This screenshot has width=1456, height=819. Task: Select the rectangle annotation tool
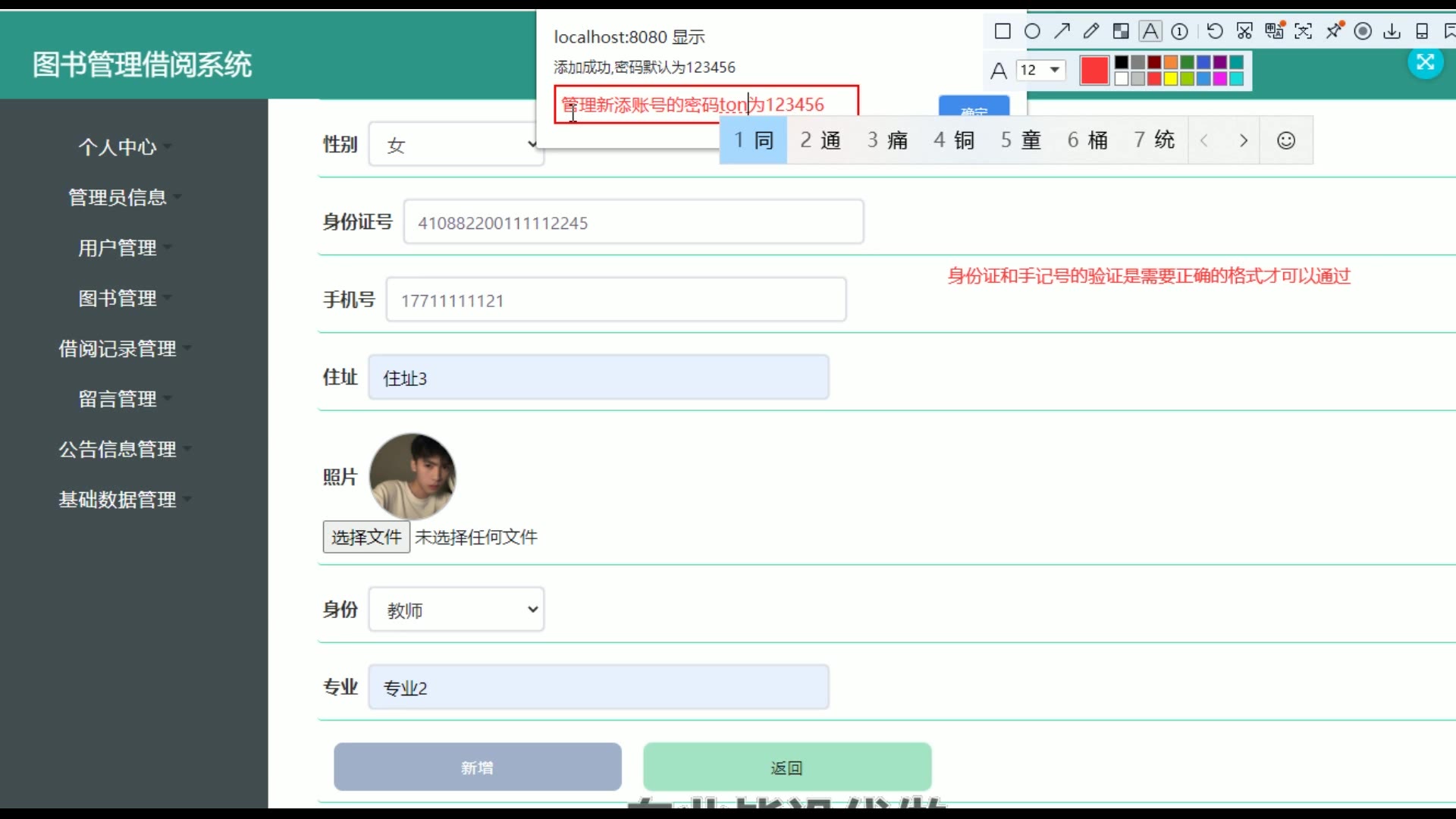1003,31
